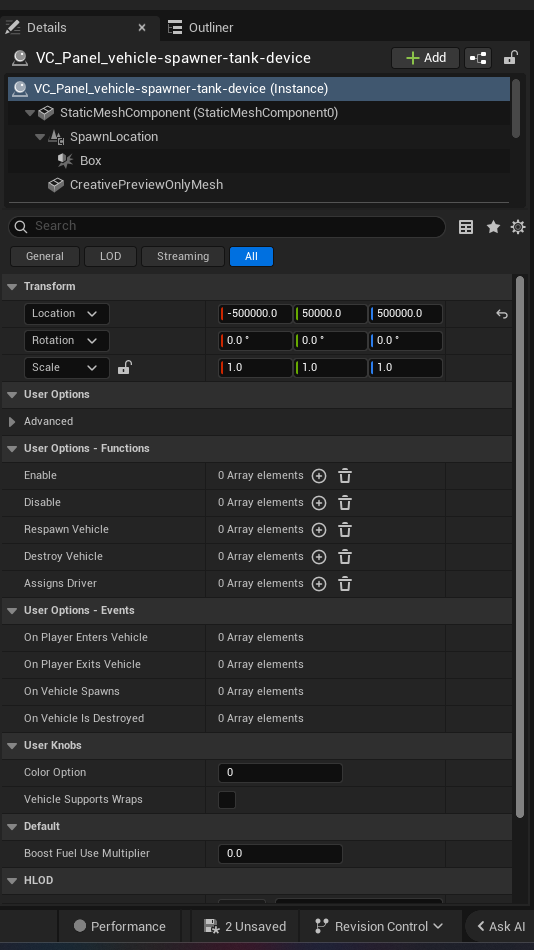The width and height of the screenshot is (534, 950).
Task: Collapse the Transform section
Action: pos(12,287)
